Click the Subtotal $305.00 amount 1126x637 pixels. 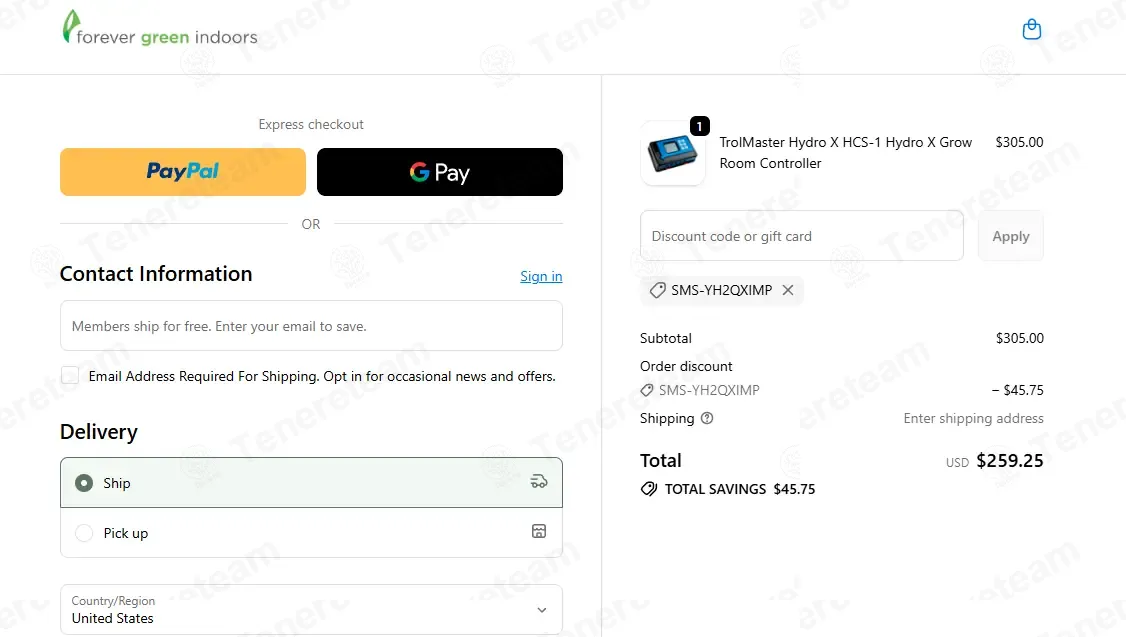tap(1019, 338)
